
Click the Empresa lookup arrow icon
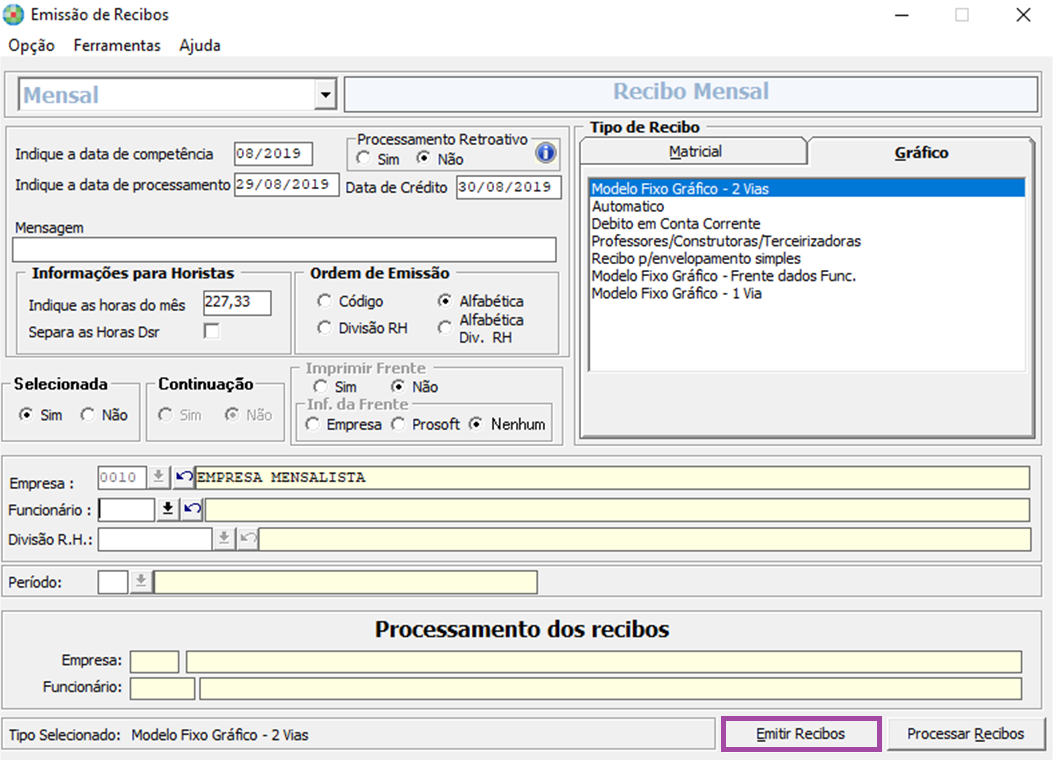pos(158,477)
